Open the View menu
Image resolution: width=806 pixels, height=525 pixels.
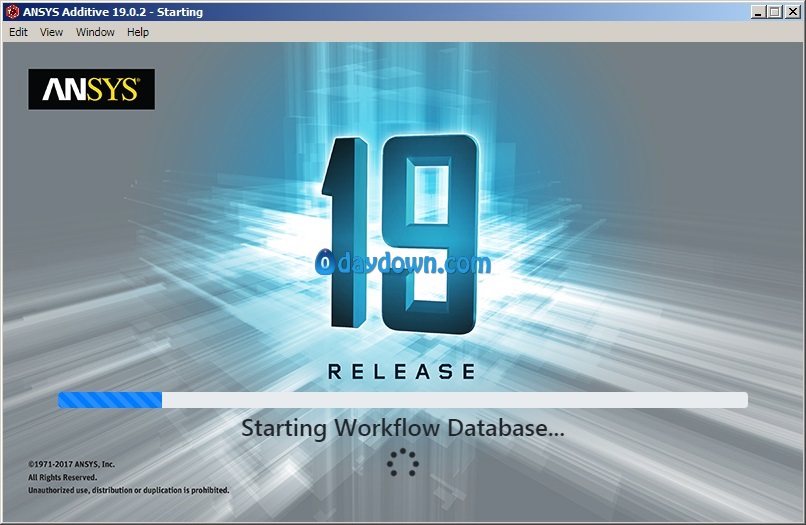(x=51, y=32)
